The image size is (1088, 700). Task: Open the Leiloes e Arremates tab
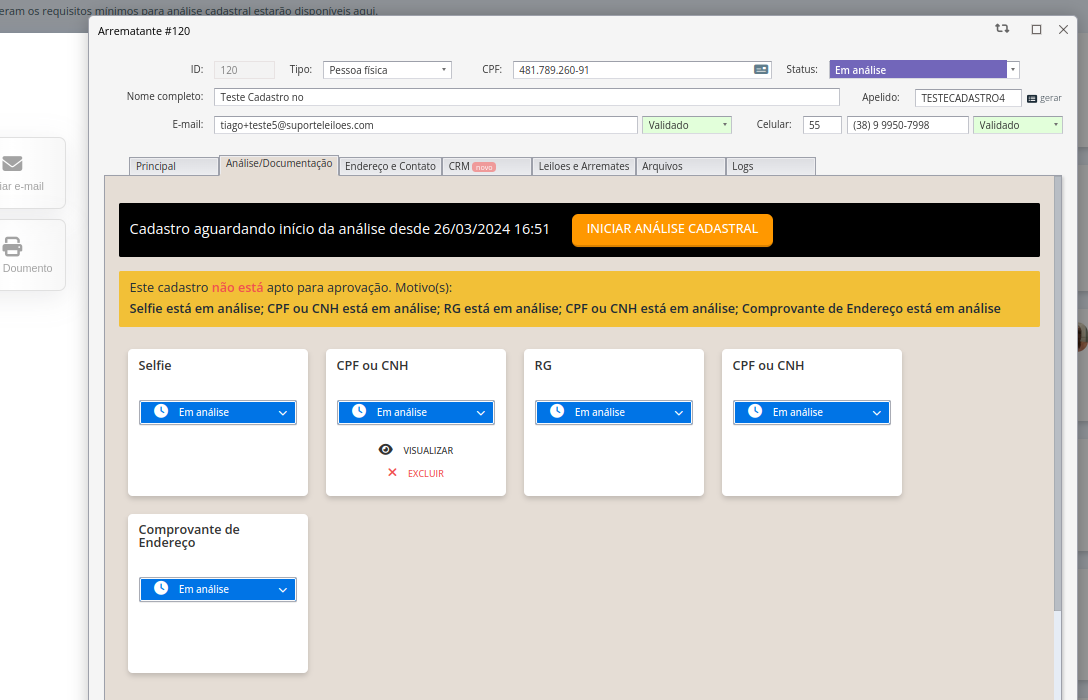(x=583, y=166)
